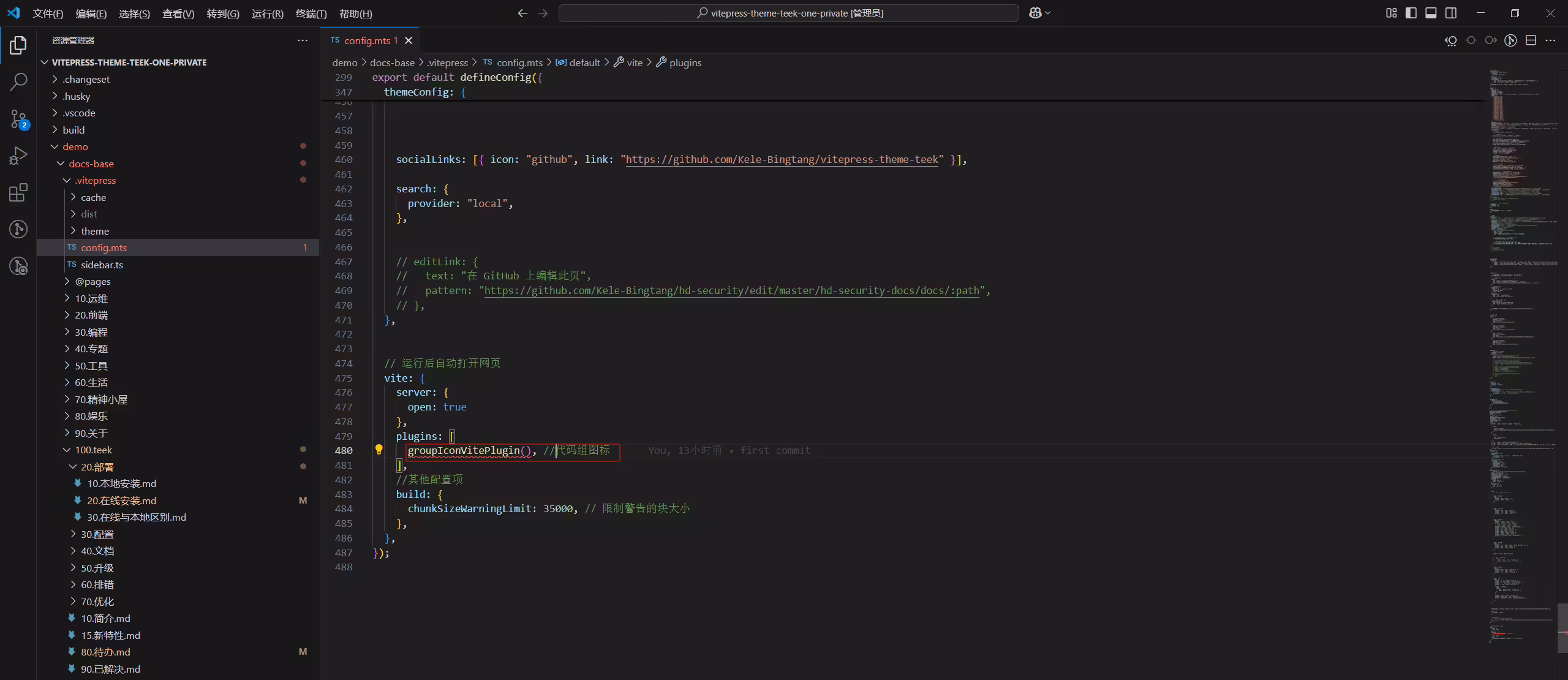This screenshot has height=680, width=1568.
Task: Expand the .changeset folder
Action: tap(178, 79)
